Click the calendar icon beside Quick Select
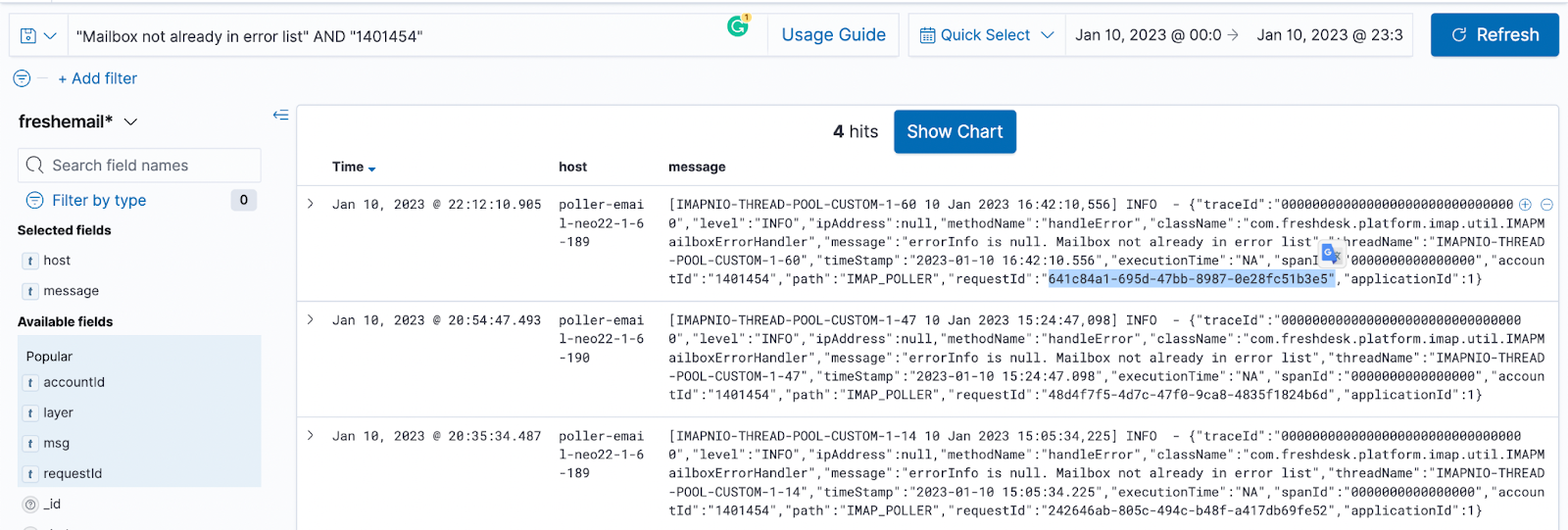Screen dimensions: 1568x530 927,35
